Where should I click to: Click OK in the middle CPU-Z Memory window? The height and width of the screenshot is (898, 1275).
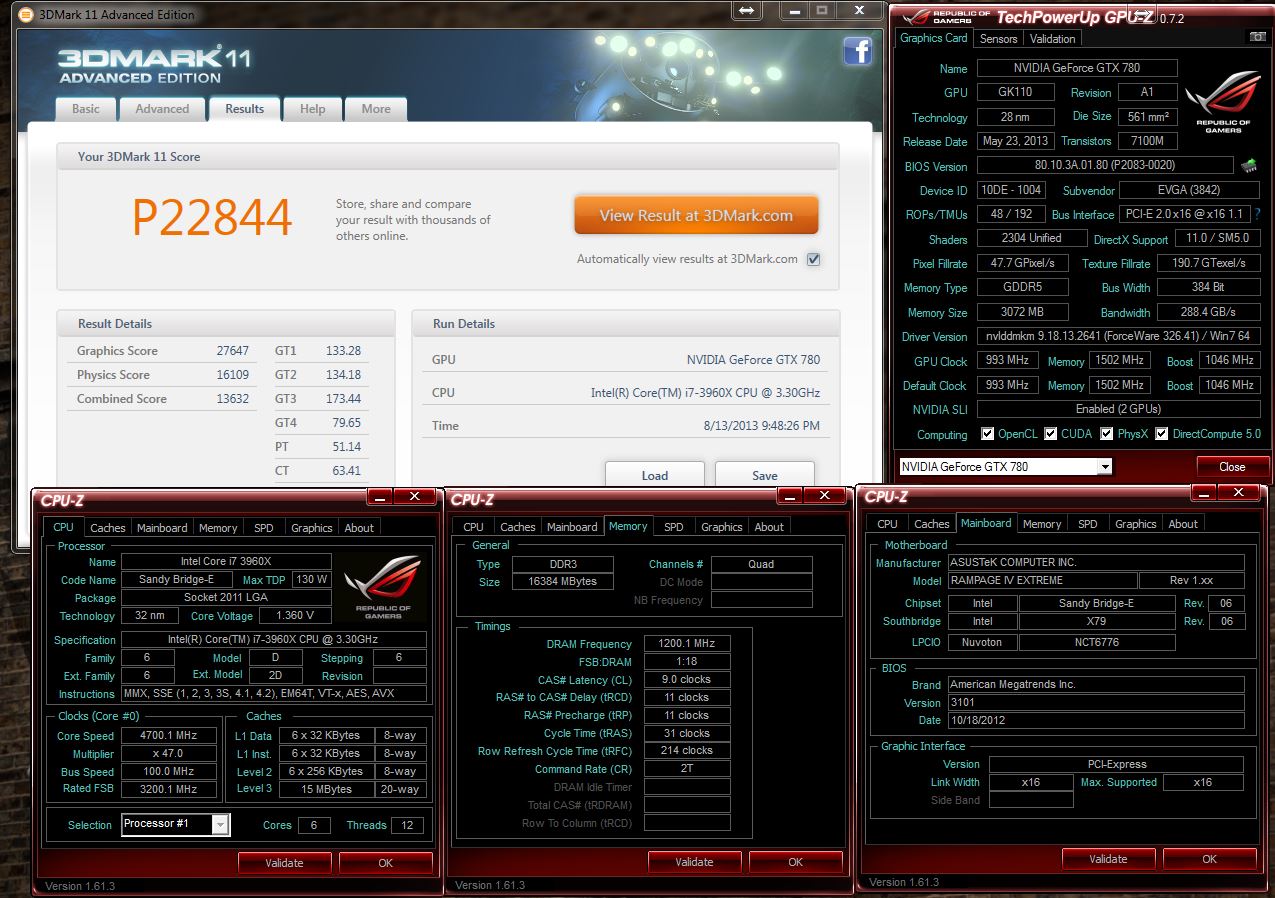coord(796,861)
